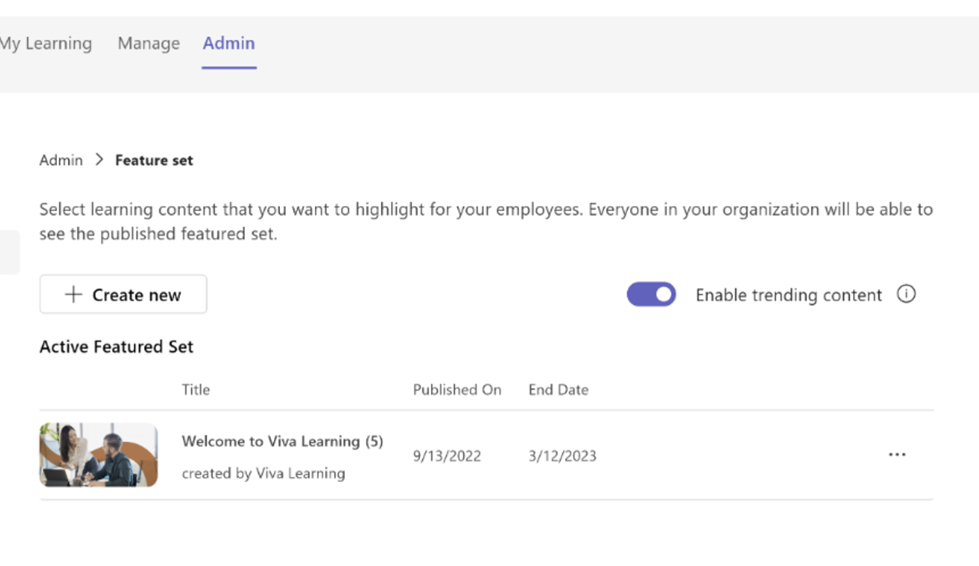This screenshot has height=566, width=979.
Task: Click the Published On column header
Action: coord(457,390)
